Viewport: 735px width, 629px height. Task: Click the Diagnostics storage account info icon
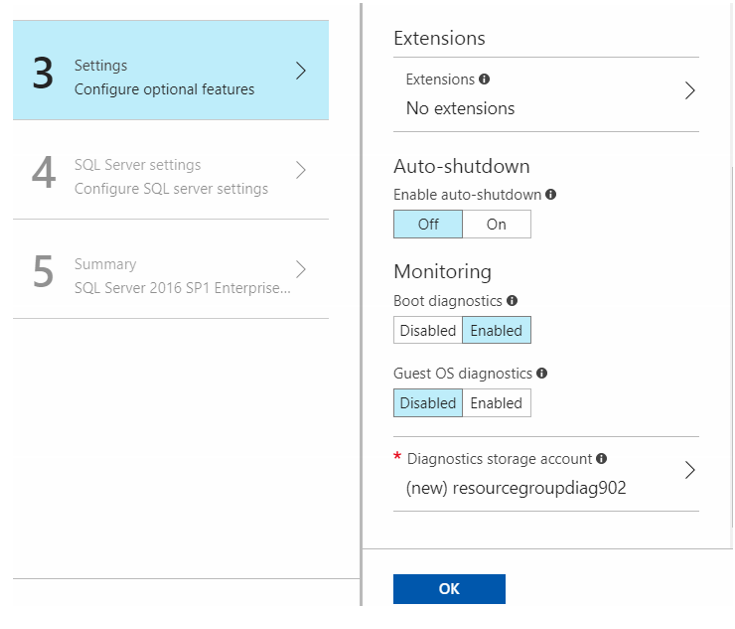click(x=601, y=458)
